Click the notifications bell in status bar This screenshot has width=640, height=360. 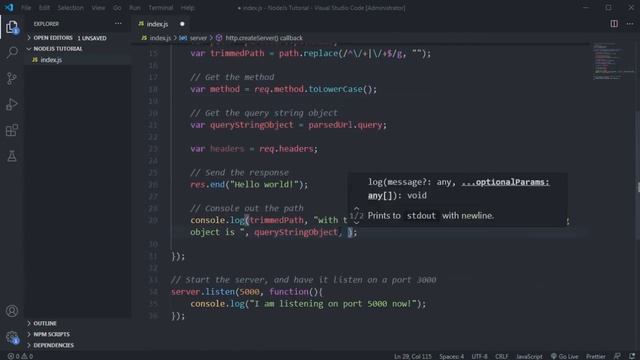pyautogui.click(x=632, y=356)
